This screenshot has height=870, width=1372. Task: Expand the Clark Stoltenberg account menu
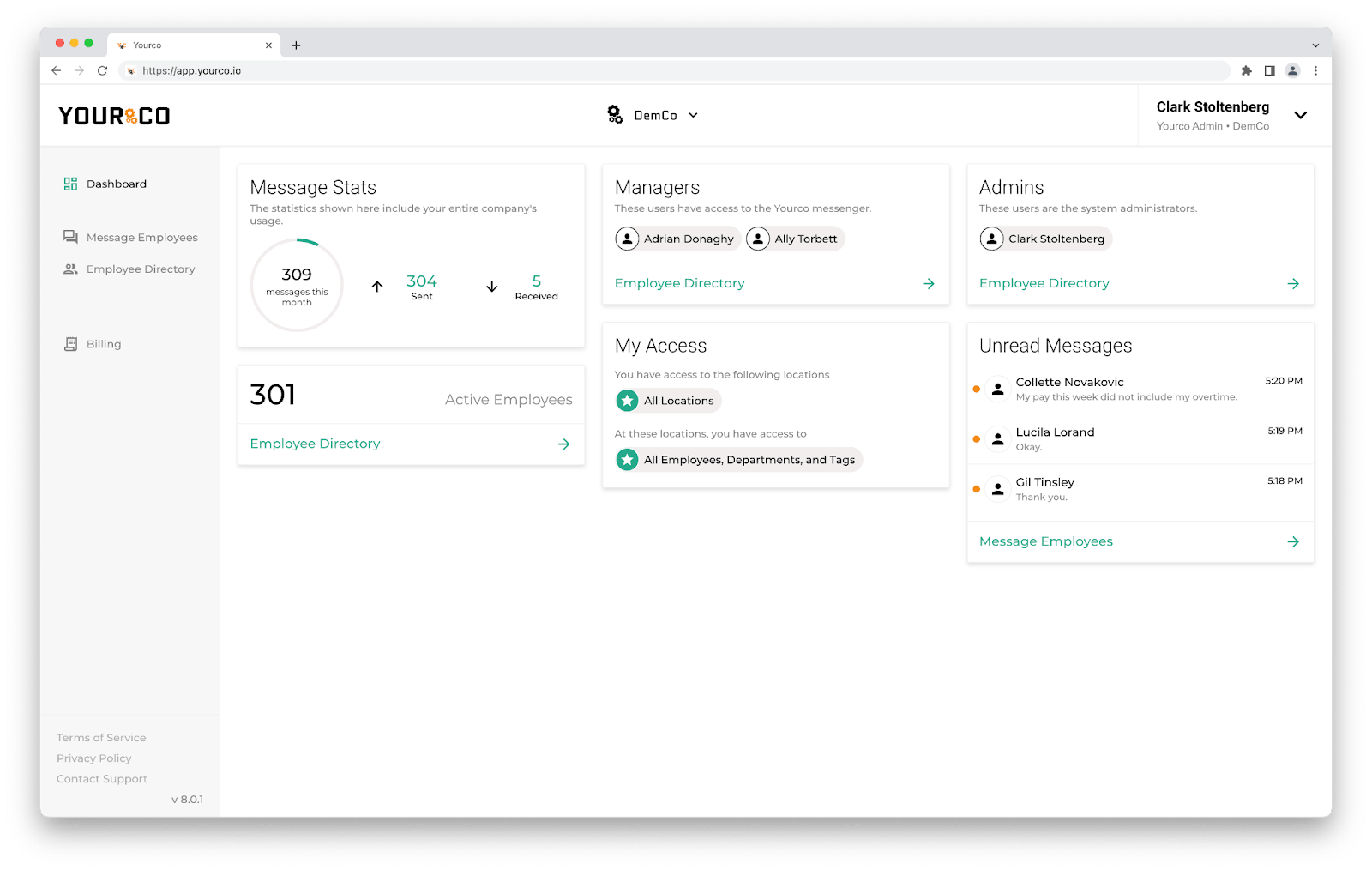(1300, 115)
